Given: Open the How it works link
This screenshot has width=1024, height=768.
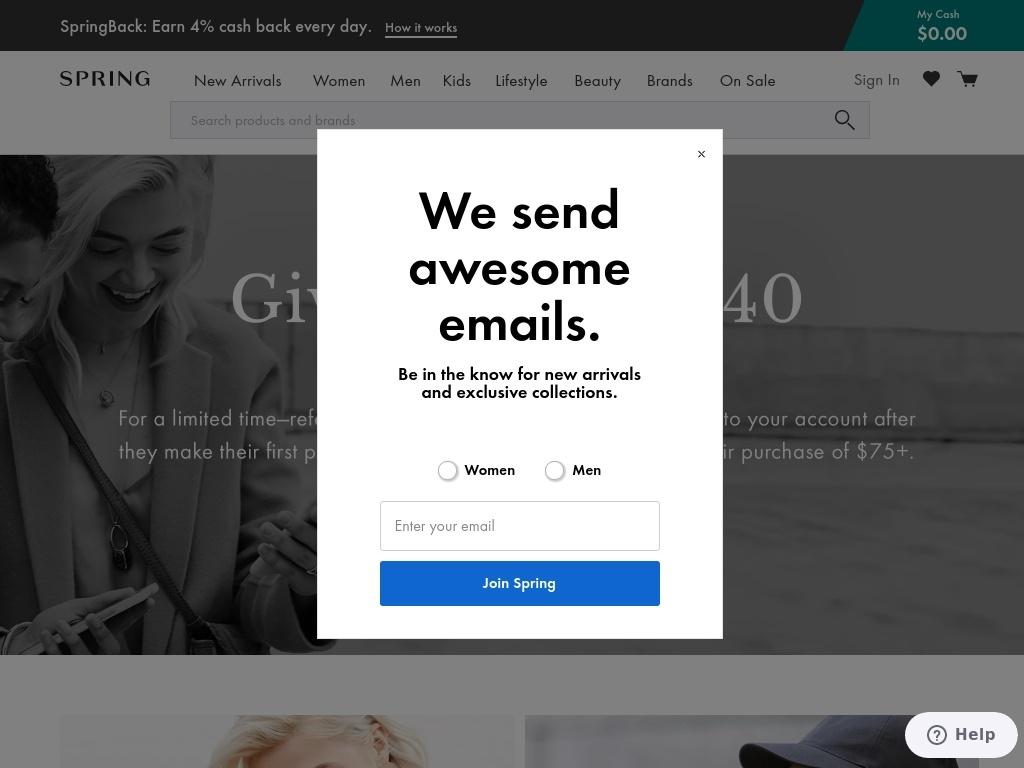Looking at the screenshot, I should [421, 28].
